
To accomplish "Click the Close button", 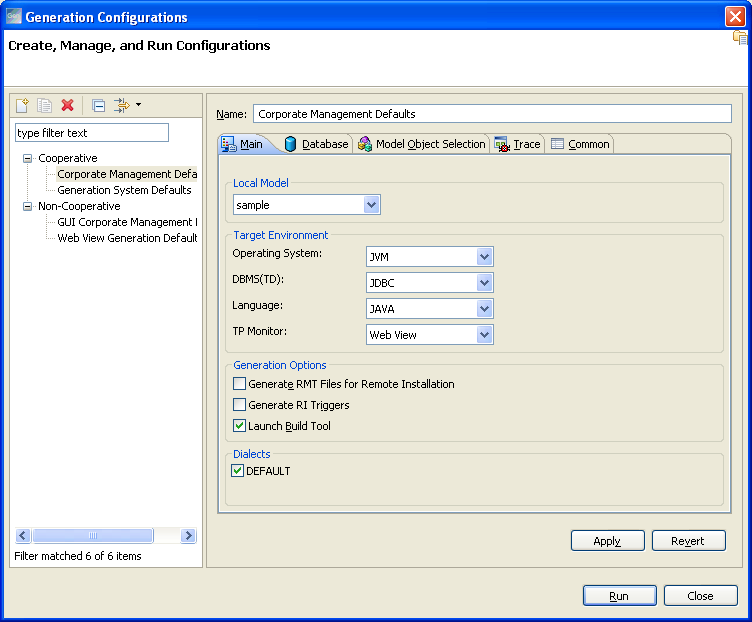I will pos(701,596).
